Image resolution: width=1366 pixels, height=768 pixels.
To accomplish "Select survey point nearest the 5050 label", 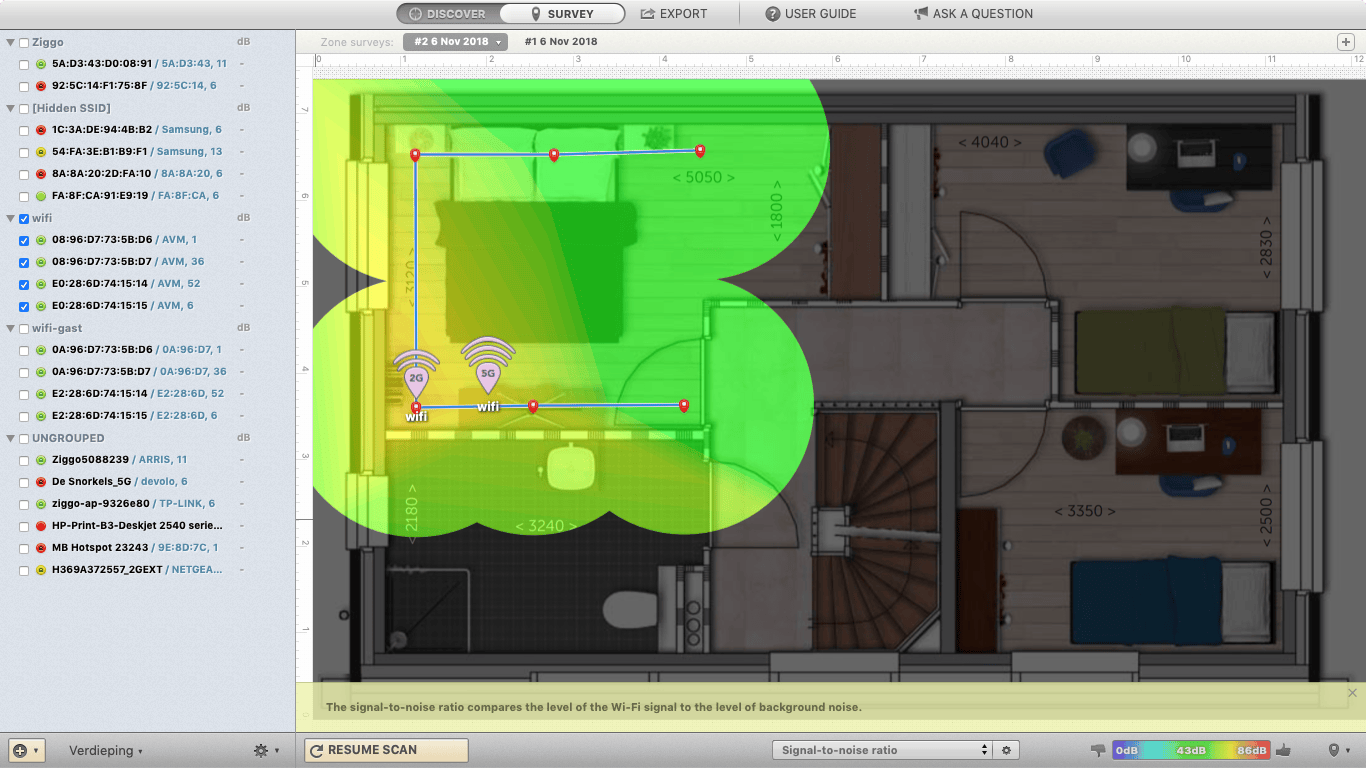I will pos(700,151).
